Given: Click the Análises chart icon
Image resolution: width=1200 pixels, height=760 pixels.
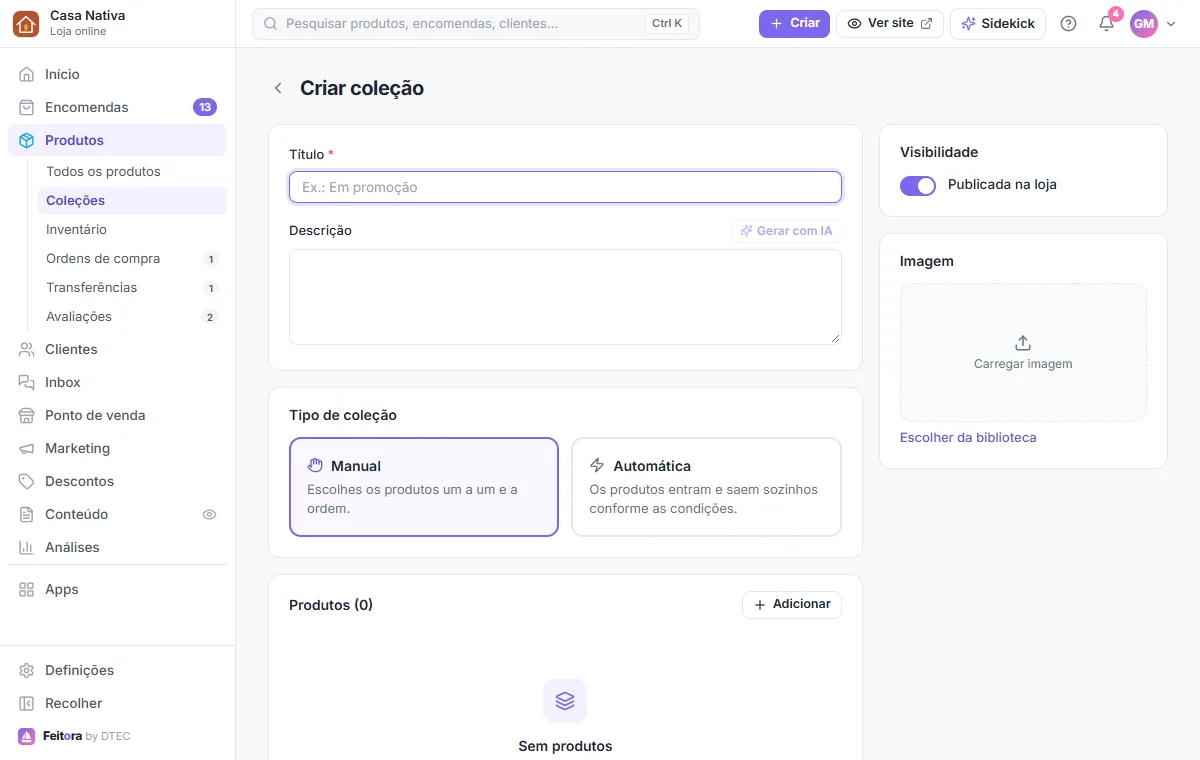Looking at the screenshot, I should [x=27, y=547].
